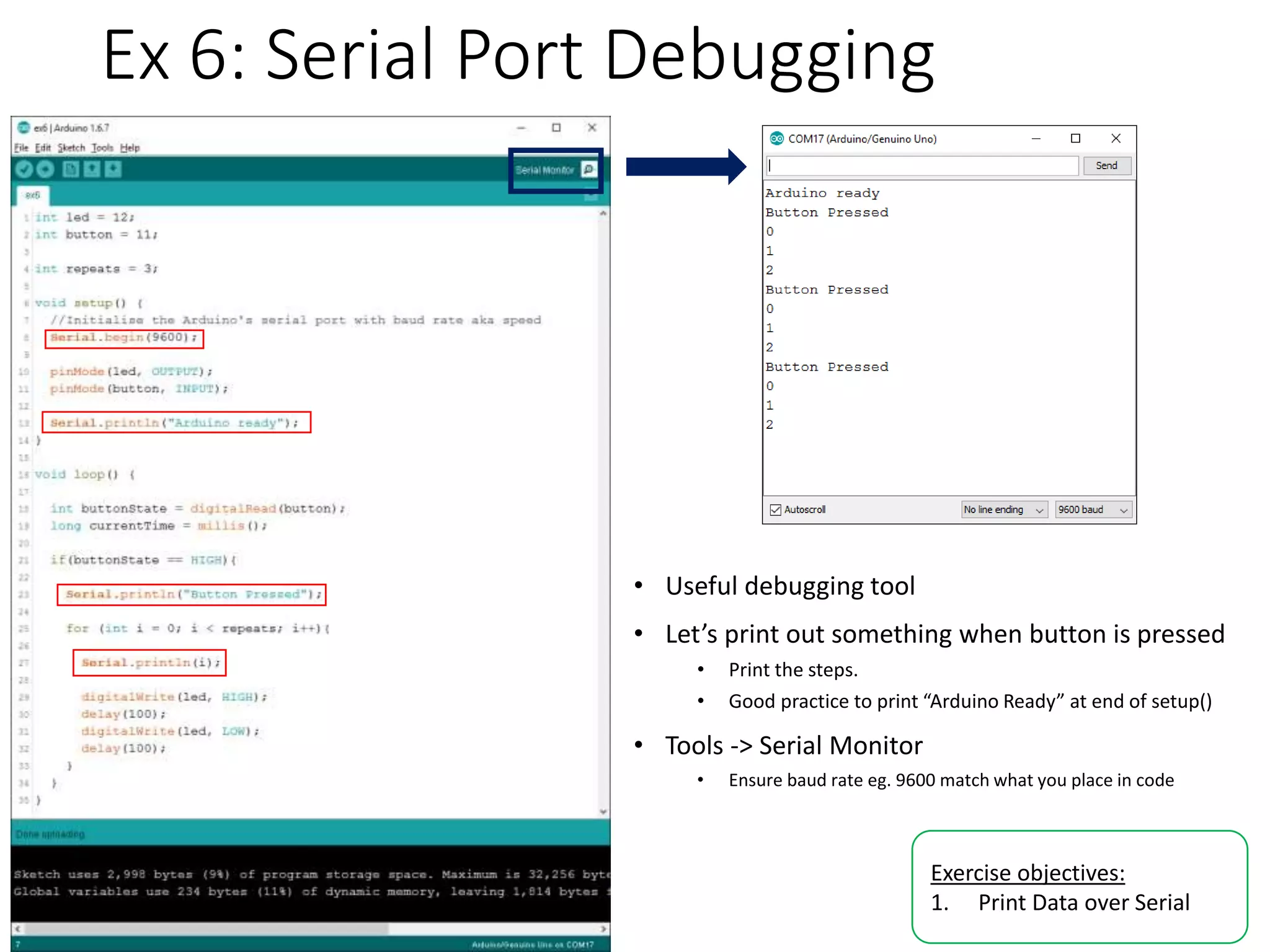Open the Serial Monitor magnifier icon

588,169
